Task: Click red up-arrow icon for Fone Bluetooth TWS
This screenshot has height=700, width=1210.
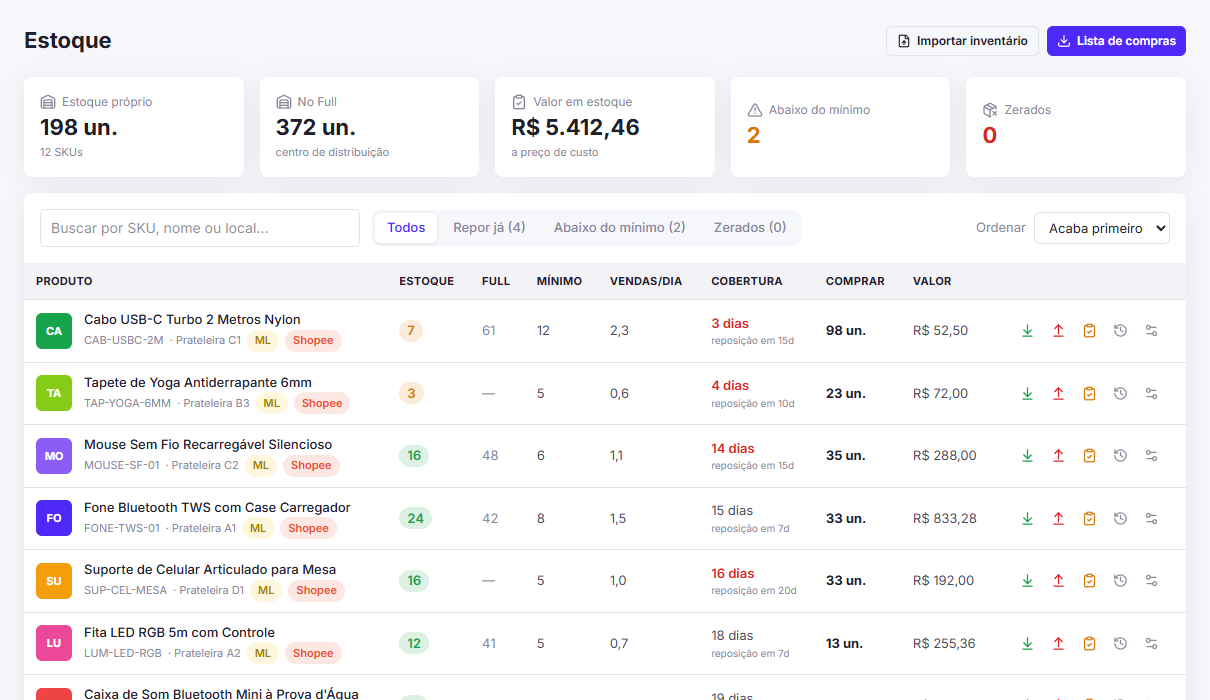Action: tap(1058, 519)
